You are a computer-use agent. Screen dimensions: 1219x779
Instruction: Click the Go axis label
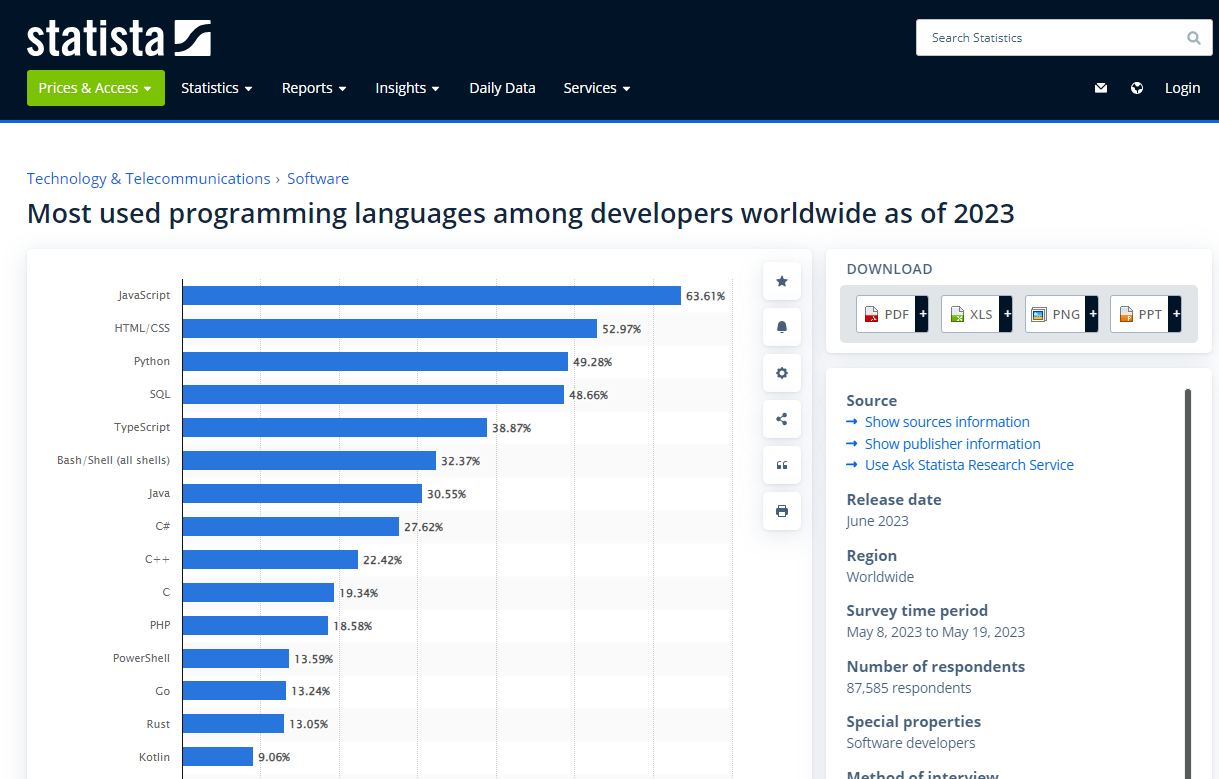163,691
